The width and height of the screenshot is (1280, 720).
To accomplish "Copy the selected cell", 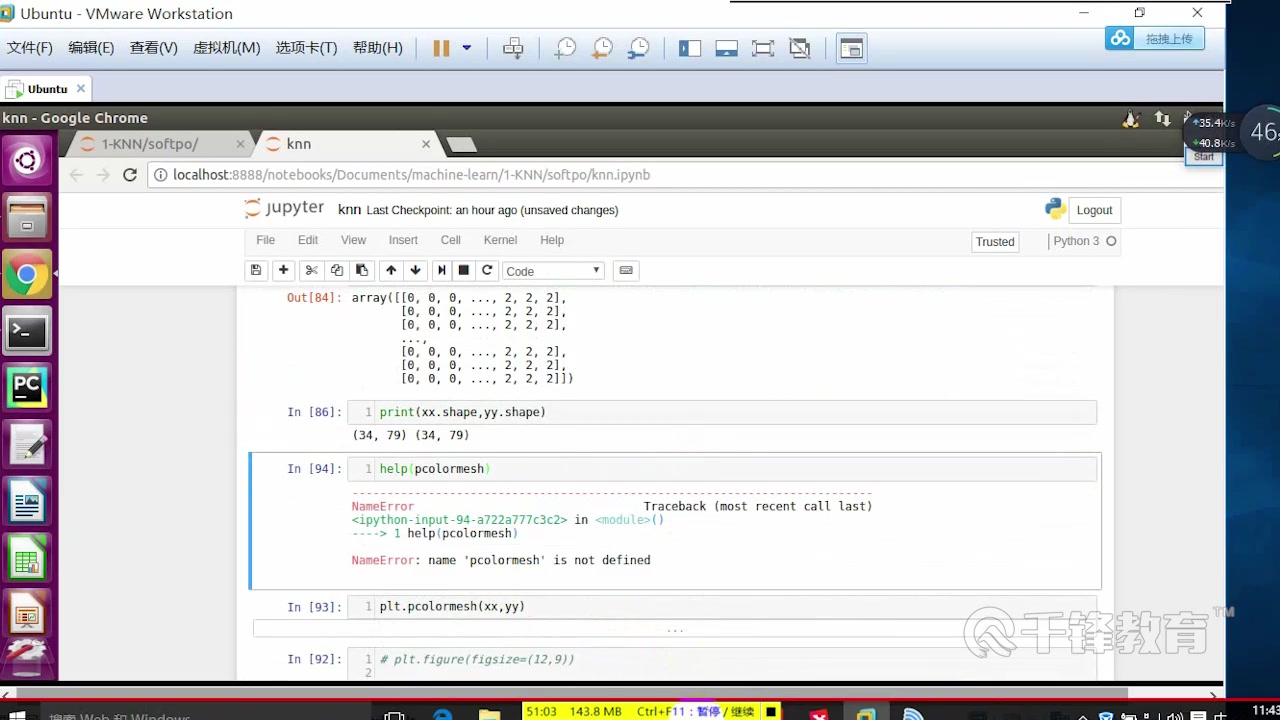I will [336, 270].
